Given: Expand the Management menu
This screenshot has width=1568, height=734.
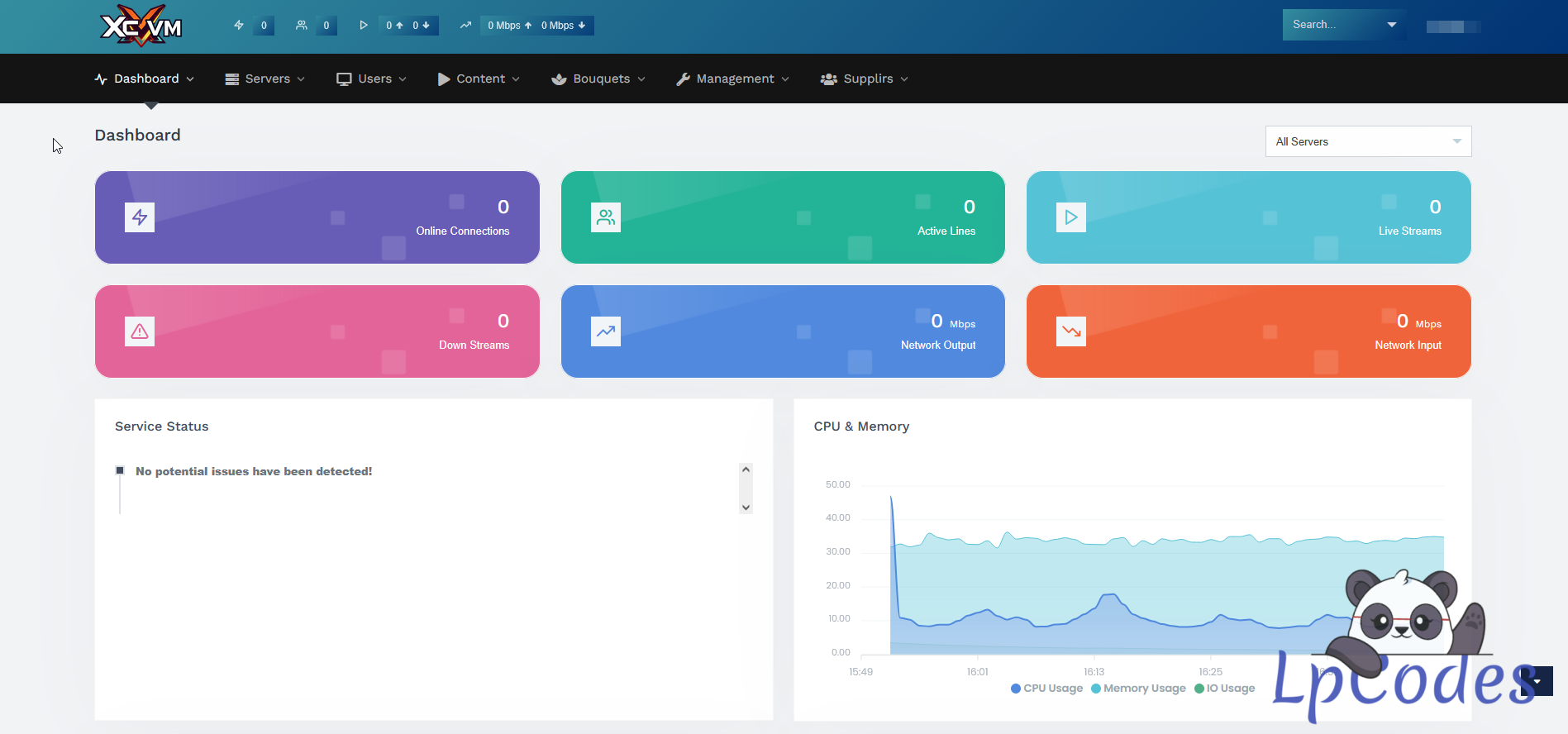Looking at the screenshot, I should point(733,79).
